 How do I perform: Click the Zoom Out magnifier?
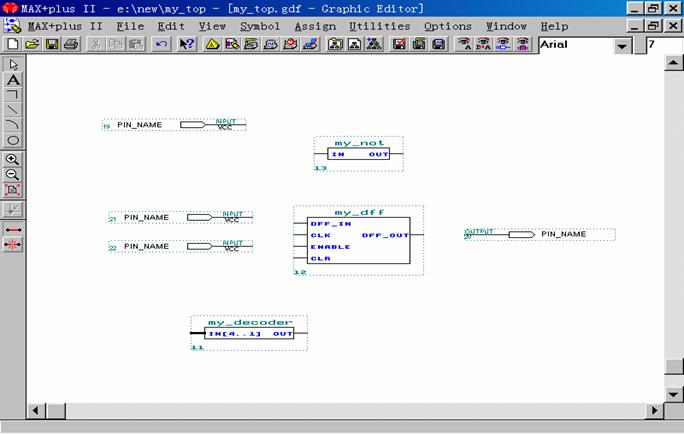coord(13,175)
